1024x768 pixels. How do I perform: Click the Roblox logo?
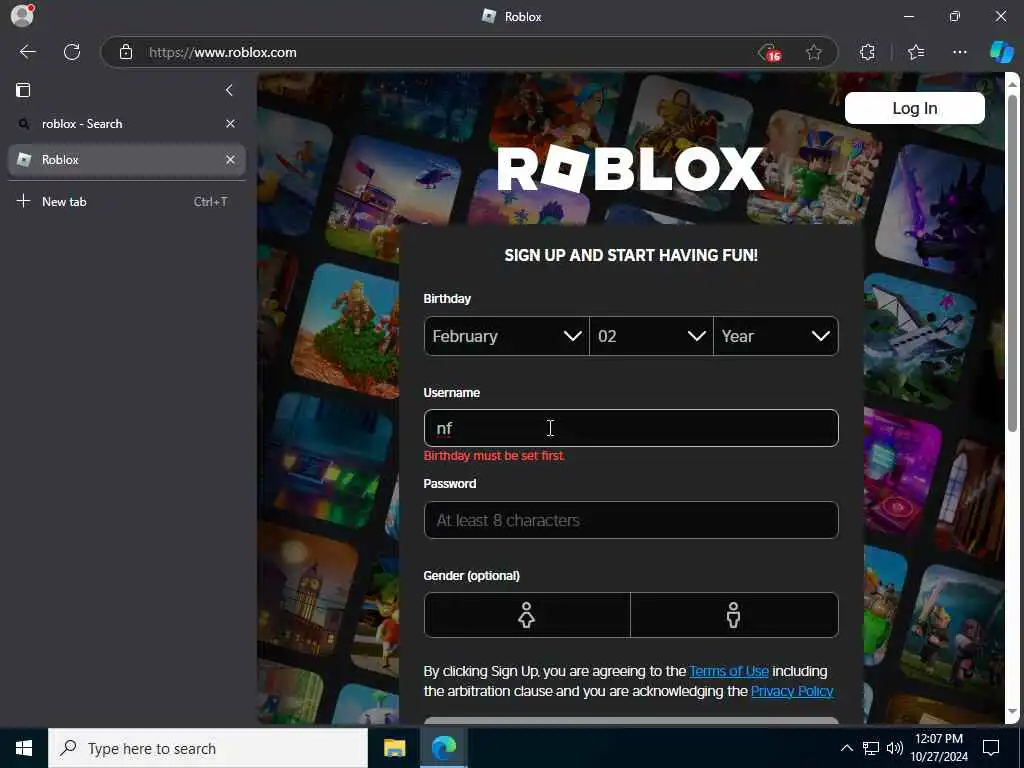(x=631, y=169)
